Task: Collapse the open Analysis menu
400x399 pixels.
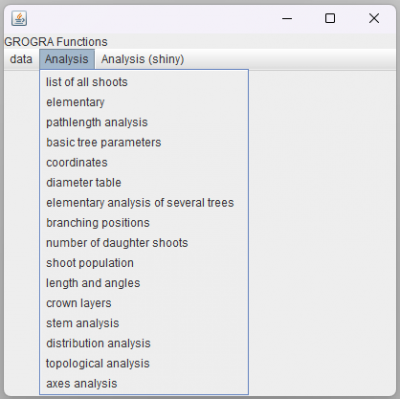Action: point(67,59)
